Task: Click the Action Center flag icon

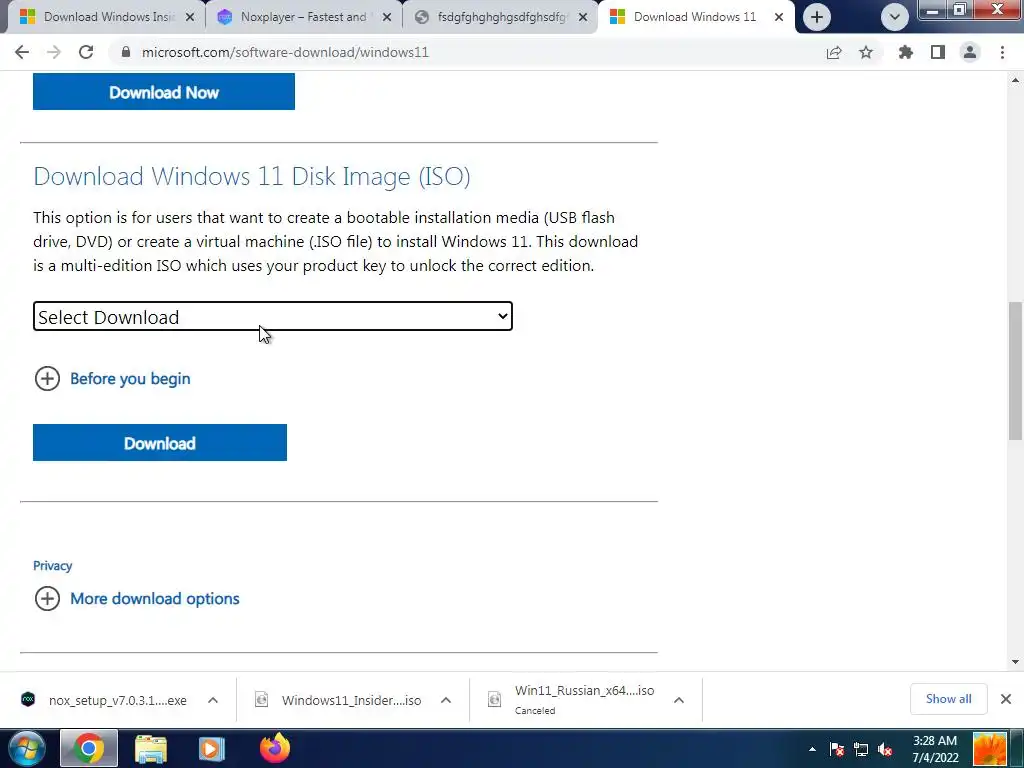Action: [837, 749]
